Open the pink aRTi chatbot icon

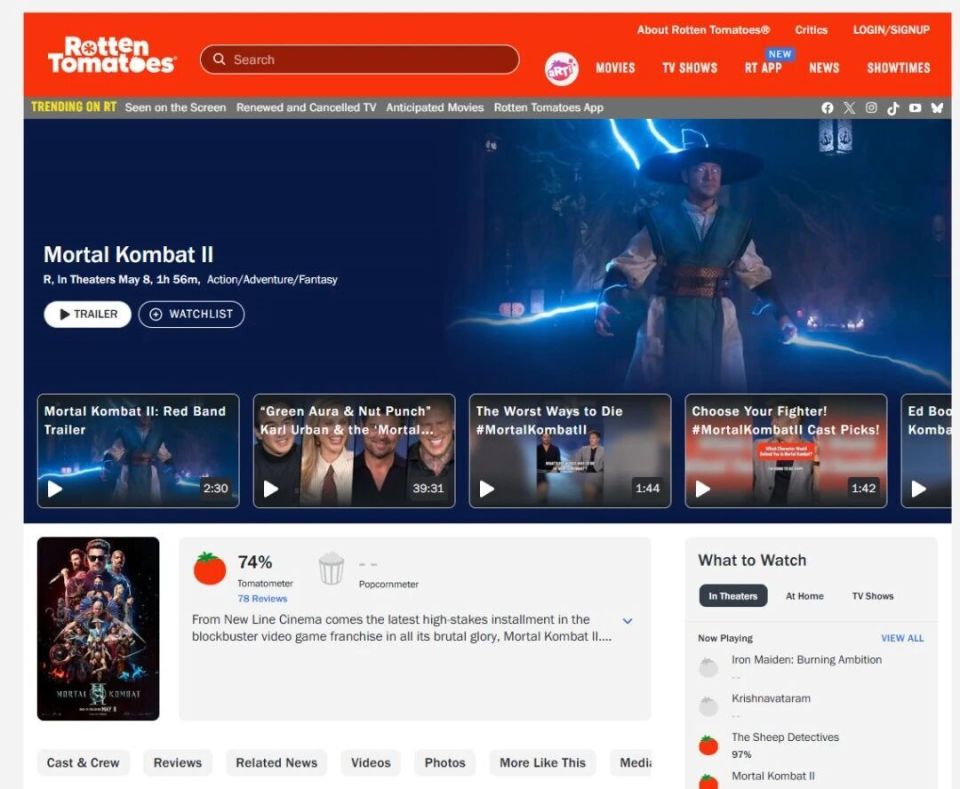561,69
